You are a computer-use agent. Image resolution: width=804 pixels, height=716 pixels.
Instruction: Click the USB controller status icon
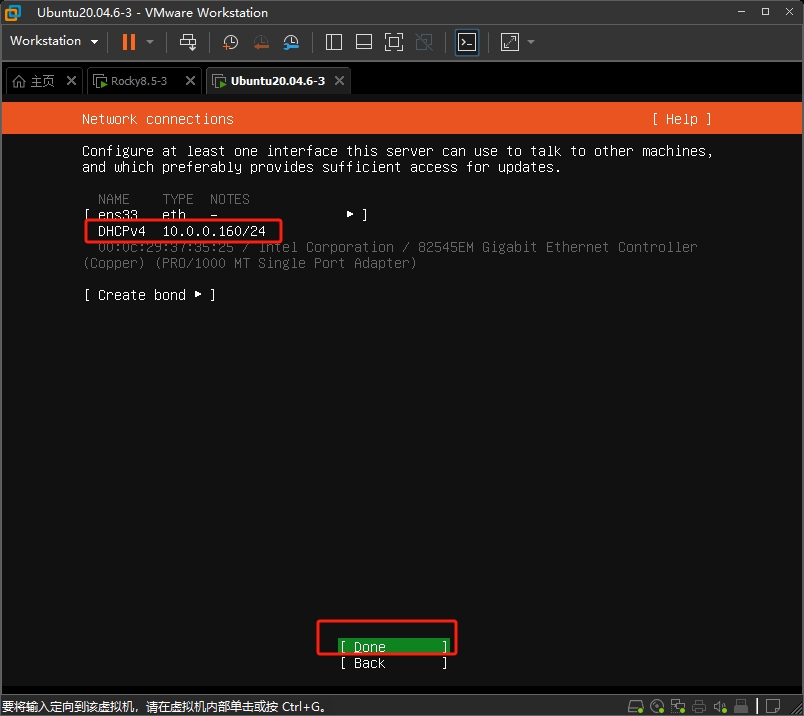(741, 707)
